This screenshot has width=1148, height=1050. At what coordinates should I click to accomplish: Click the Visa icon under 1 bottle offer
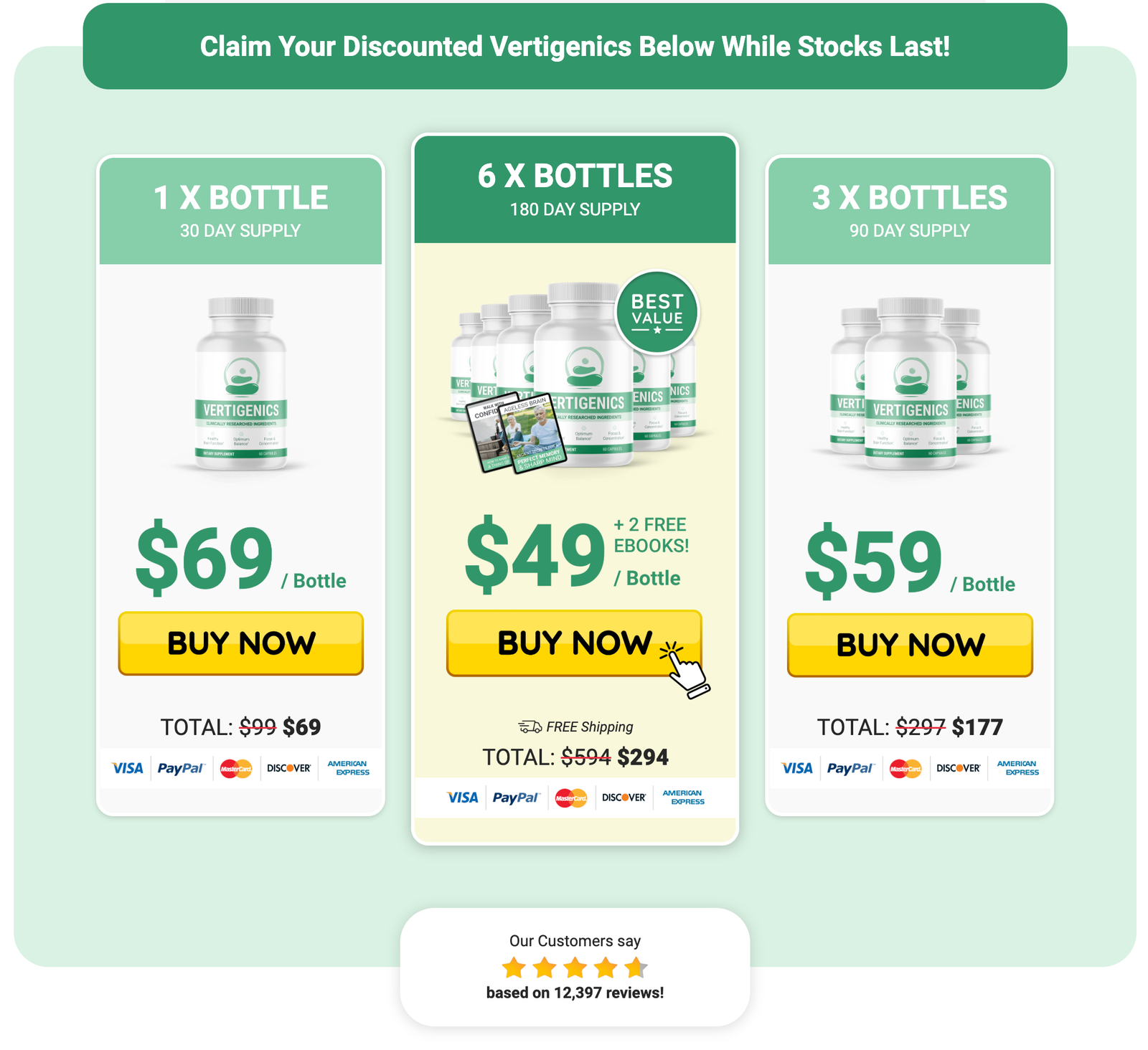coord(128,768)
